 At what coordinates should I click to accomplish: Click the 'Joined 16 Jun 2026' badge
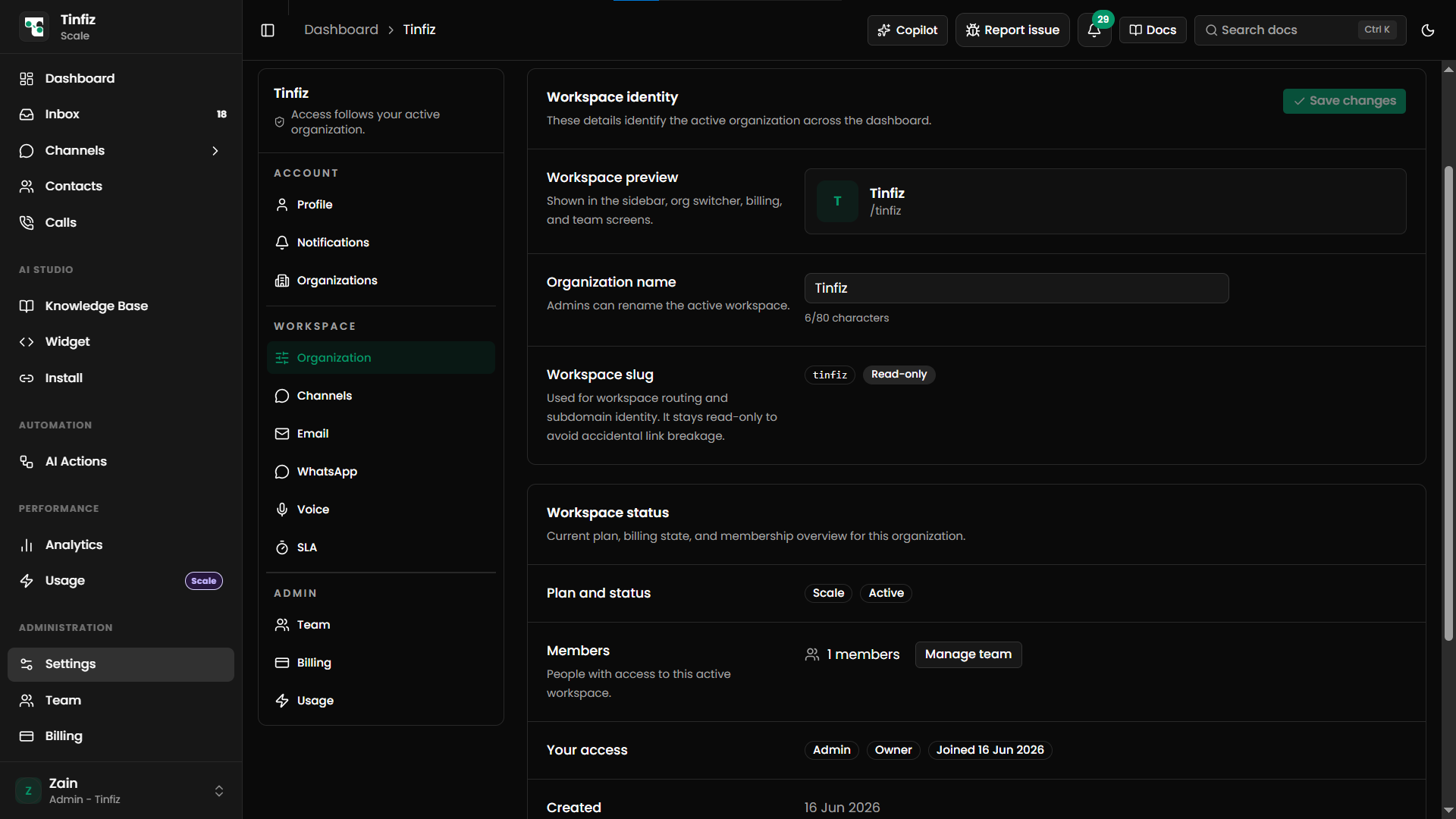click(990, 750)
